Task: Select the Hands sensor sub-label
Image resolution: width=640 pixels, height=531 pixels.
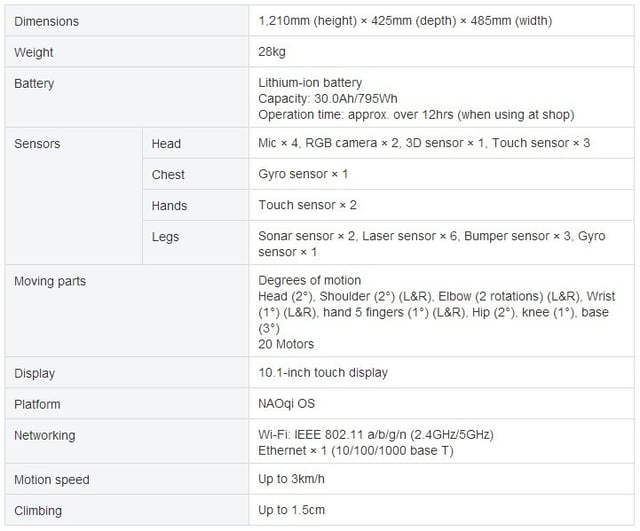Action: (169, 206)
